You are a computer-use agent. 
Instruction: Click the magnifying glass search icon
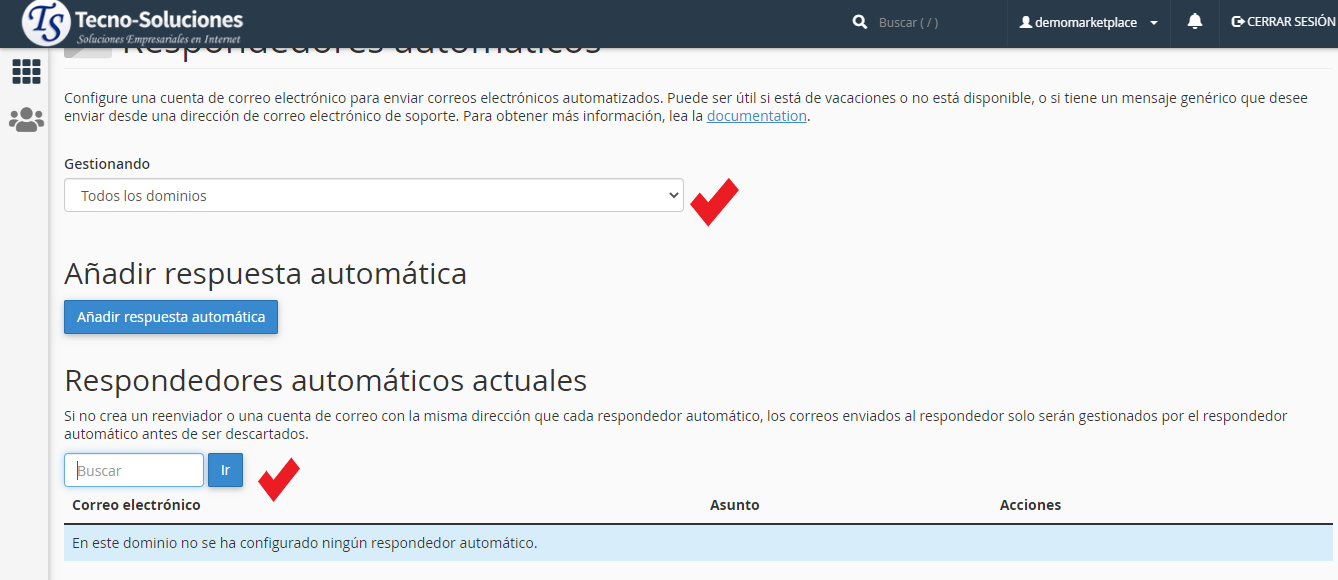click(x=859, y=22)
